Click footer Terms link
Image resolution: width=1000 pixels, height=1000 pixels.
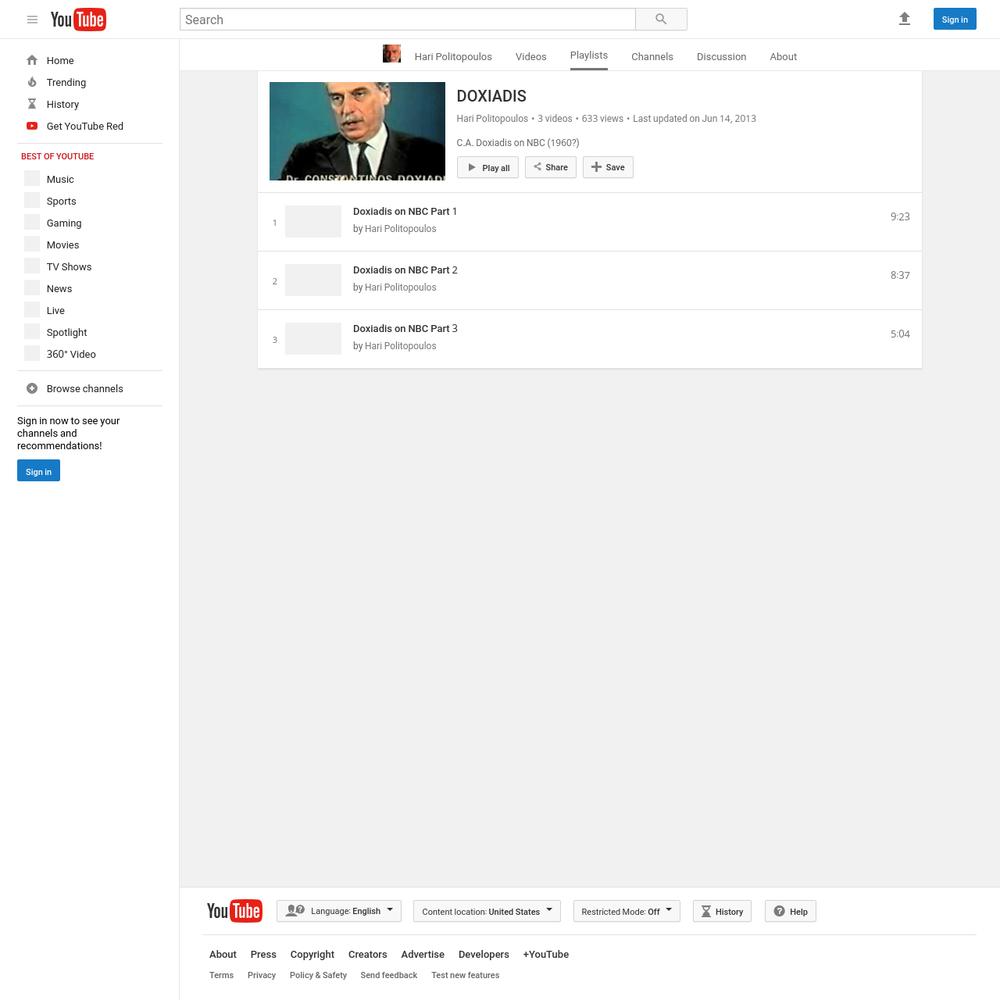221,975
